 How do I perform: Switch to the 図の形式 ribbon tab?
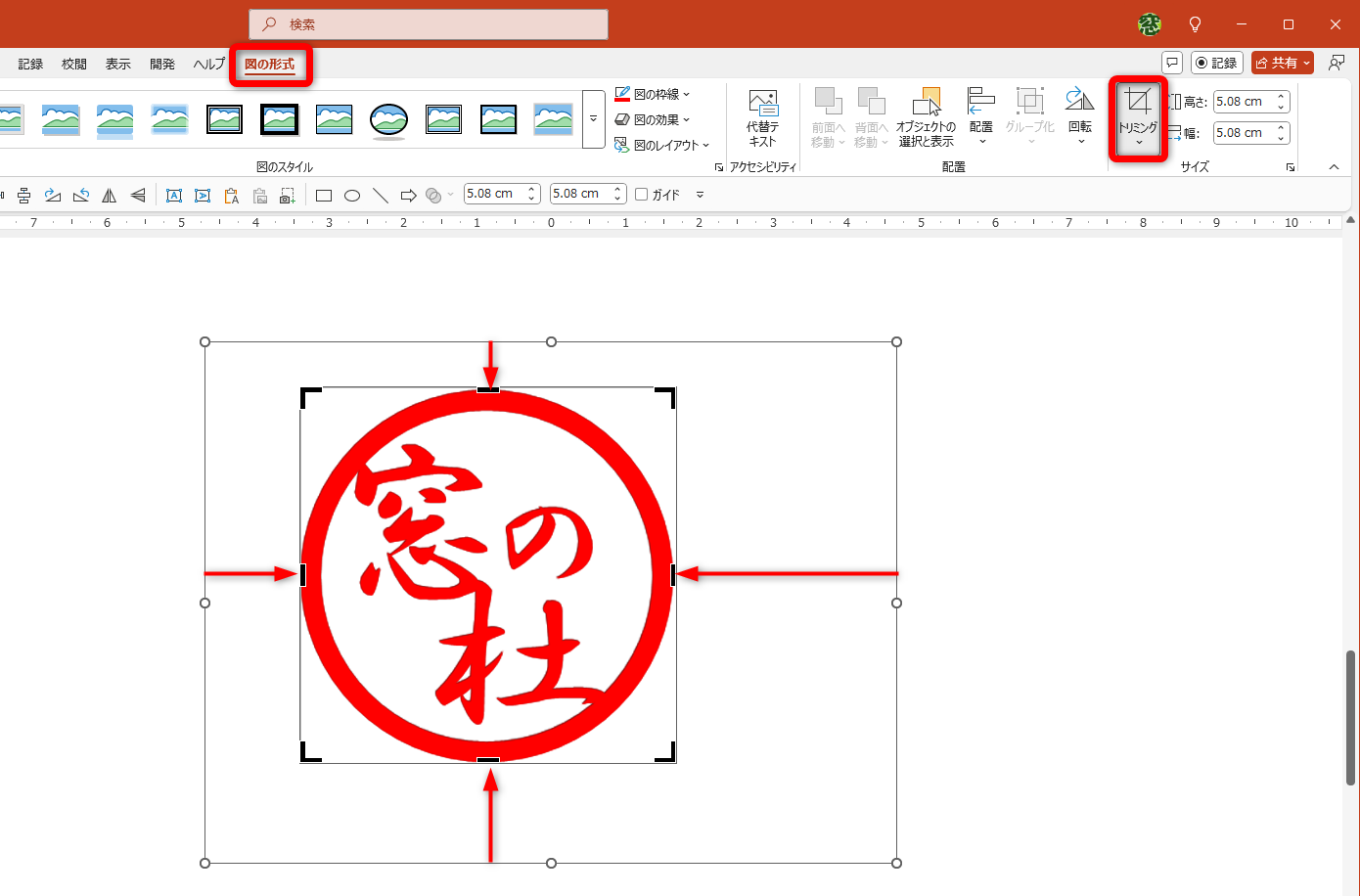pos(271,64)
